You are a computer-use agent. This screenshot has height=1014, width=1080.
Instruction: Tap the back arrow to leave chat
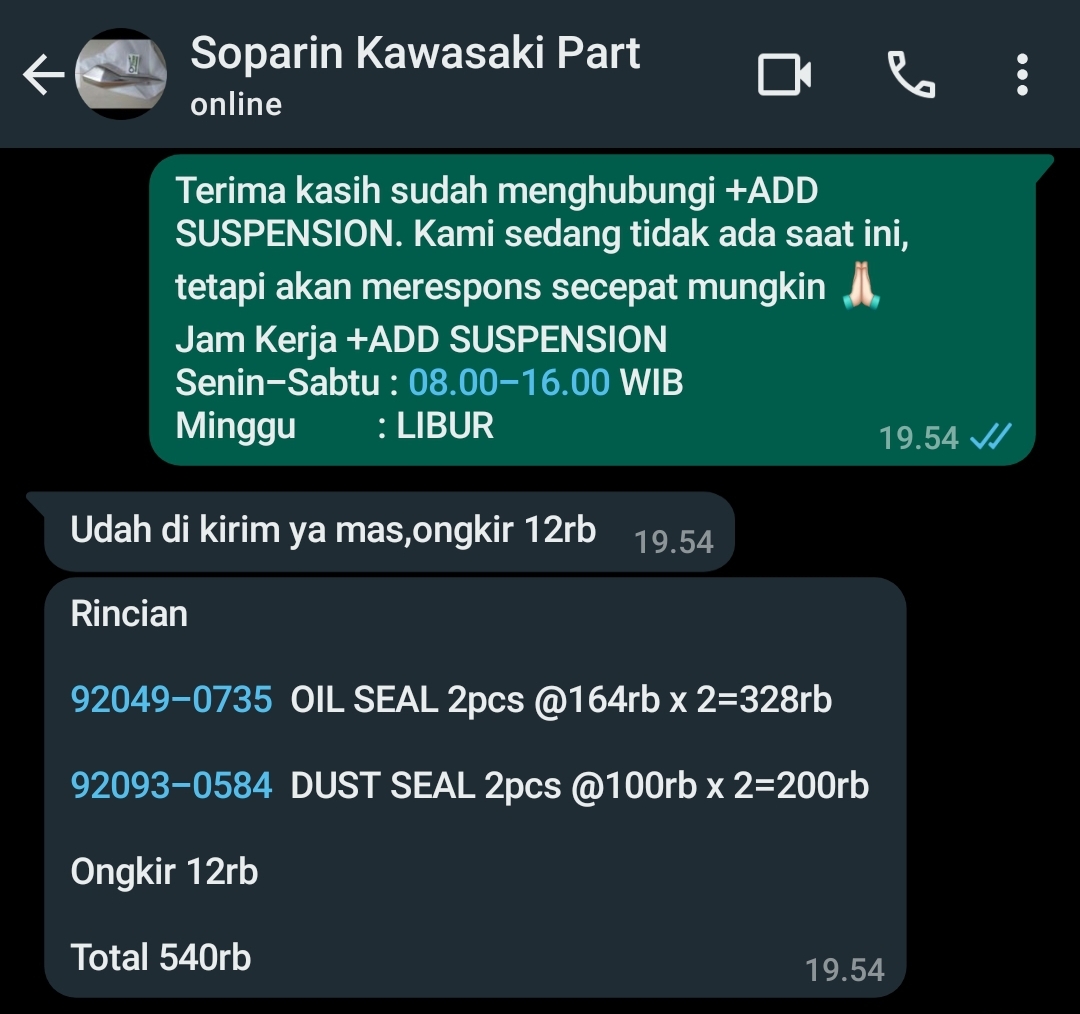[x=42, y=75]
